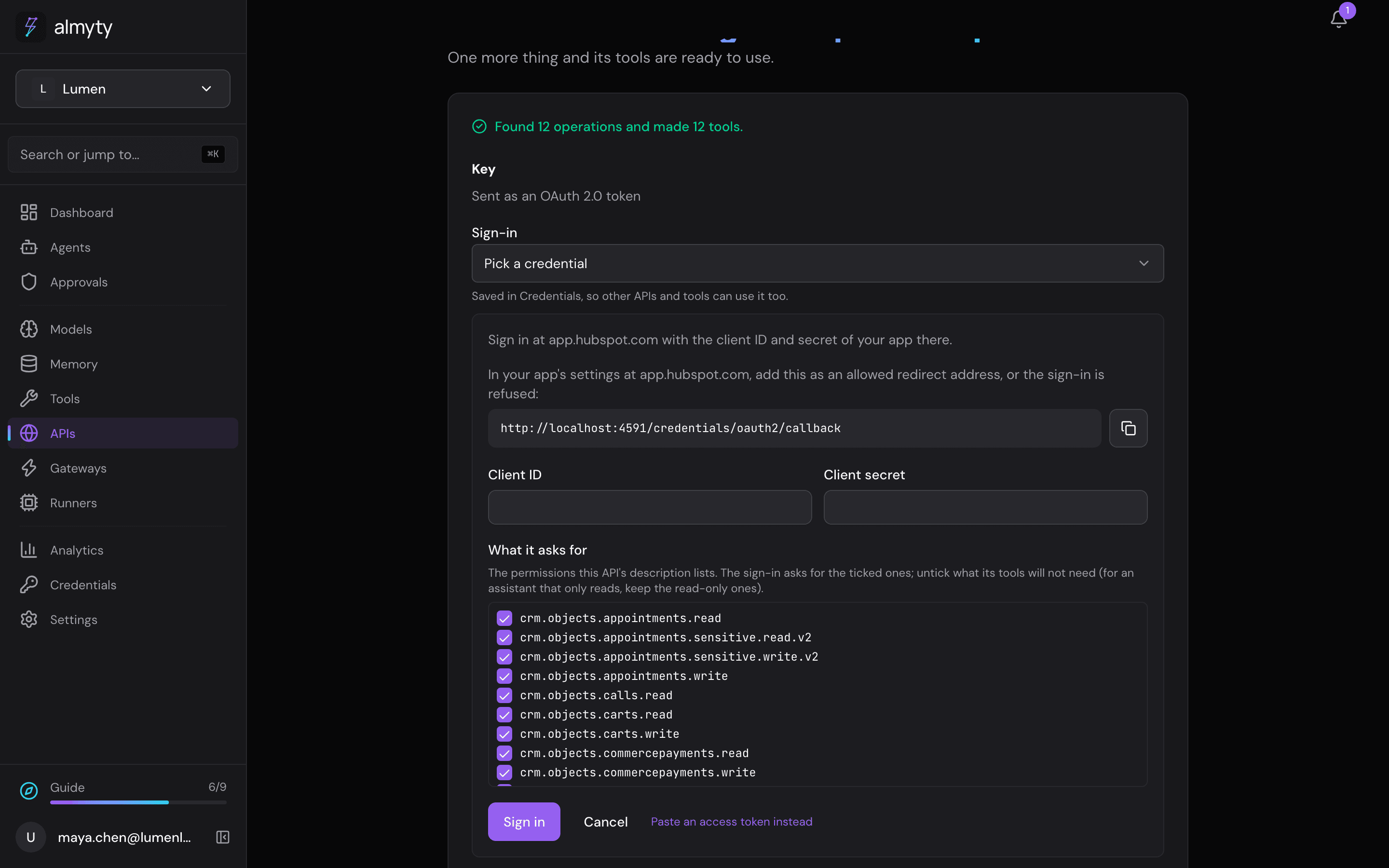Click the Search or jump to box
Image resolution: width=1389 pixels, height=868 pixels.
coord(123,154)
